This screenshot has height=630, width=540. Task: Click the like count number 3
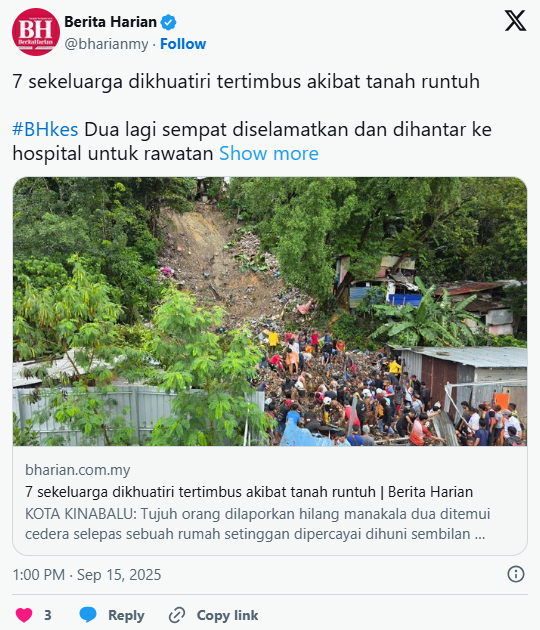pyautogui.click(x=48, y=615)
